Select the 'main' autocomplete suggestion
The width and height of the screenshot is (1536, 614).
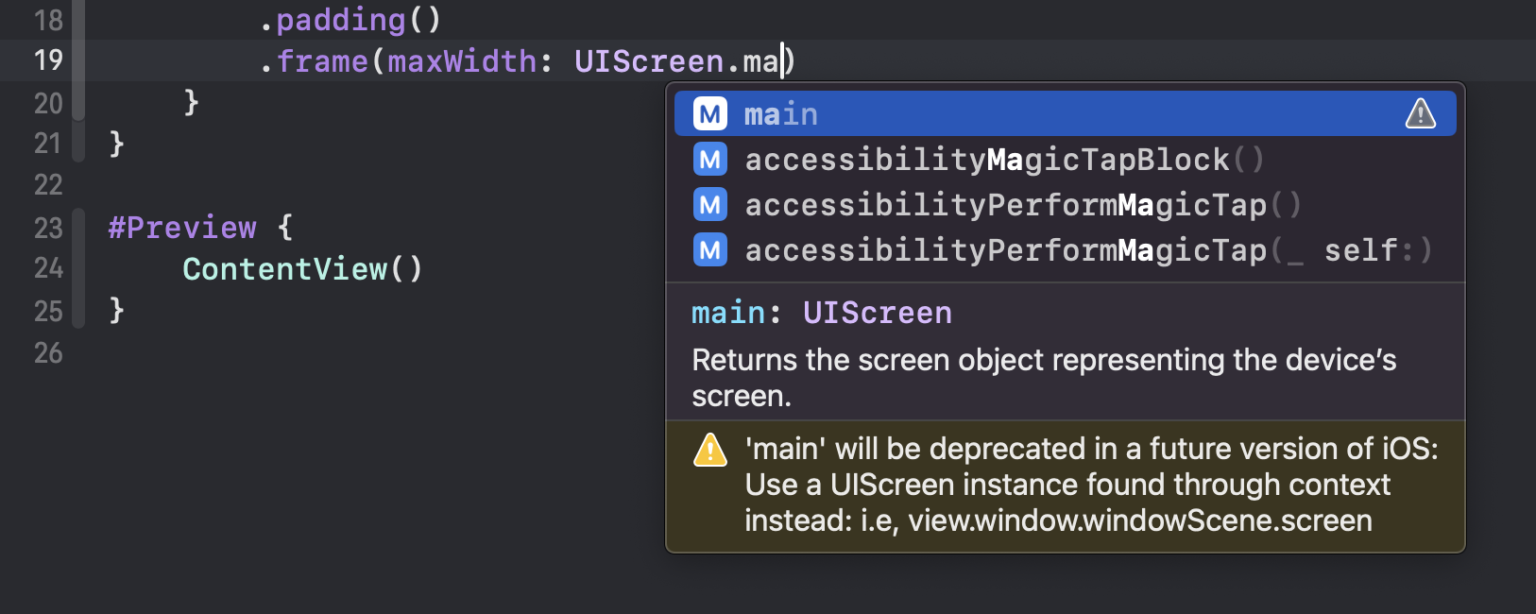[1065, 114]
